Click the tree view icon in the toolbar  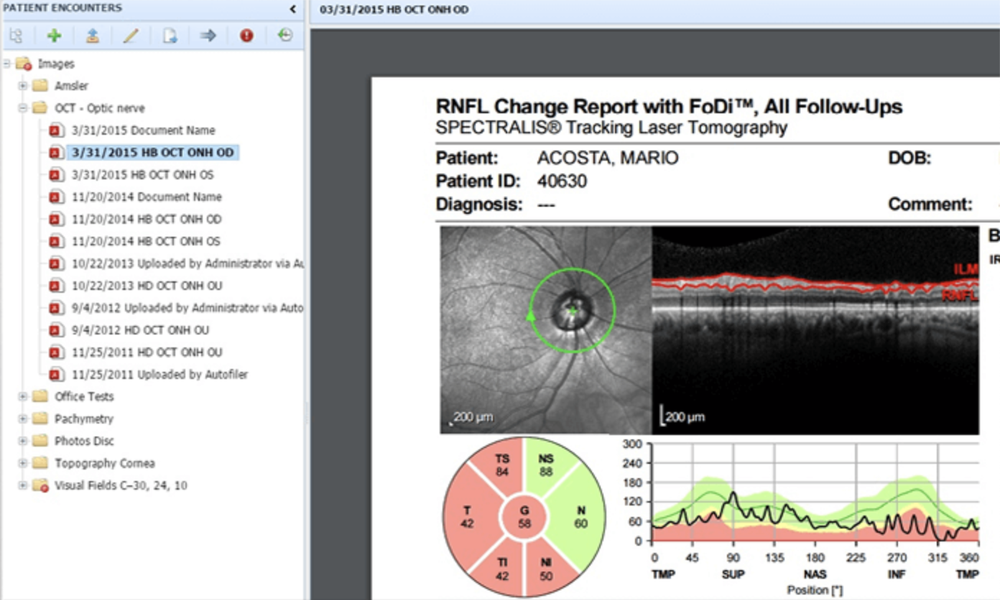tap(16, 36)
